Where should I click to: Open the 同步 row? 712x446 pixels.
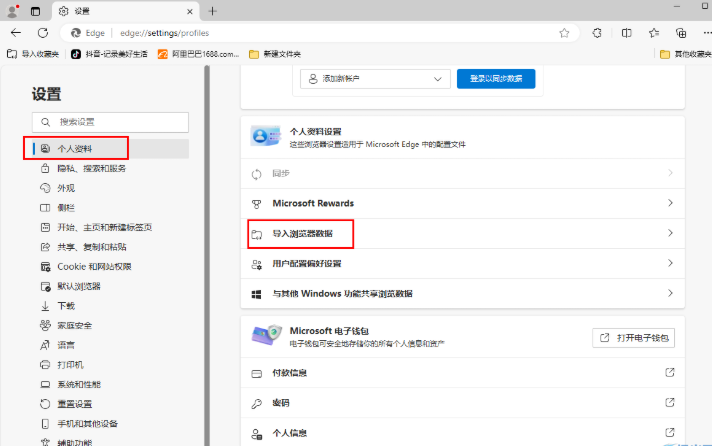tap(462, 173)
